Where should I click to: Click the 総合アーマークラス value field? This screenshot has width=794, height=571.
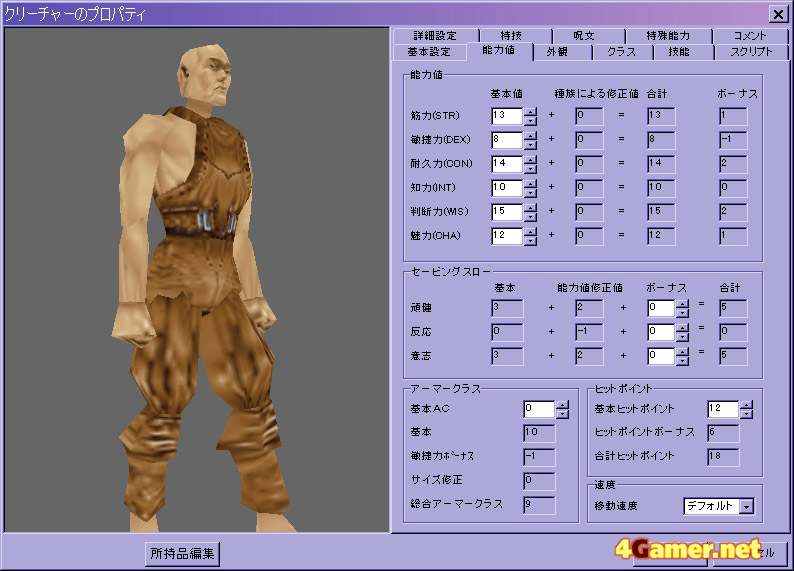(x=539, y=505)
